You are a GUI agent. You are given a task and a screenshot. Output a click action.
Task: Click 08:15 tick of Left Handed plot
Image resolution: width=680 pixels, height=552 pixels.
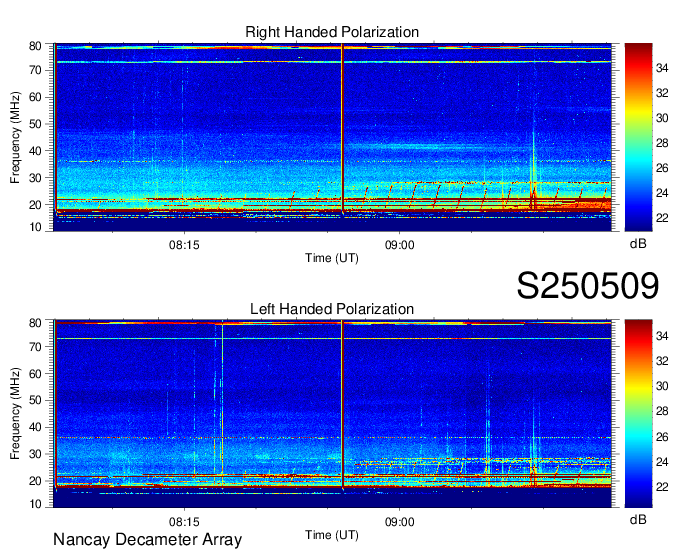tap(184, 522)
